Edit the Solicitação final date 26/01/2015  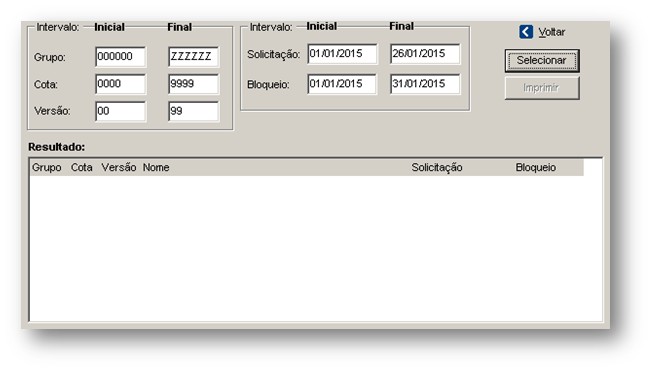(x=425, y=54)
